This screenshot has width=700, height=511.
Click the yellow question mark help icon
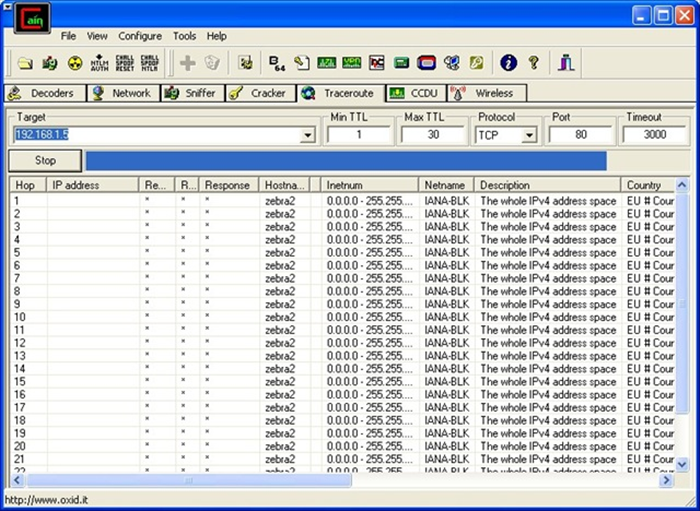[533, 63]
